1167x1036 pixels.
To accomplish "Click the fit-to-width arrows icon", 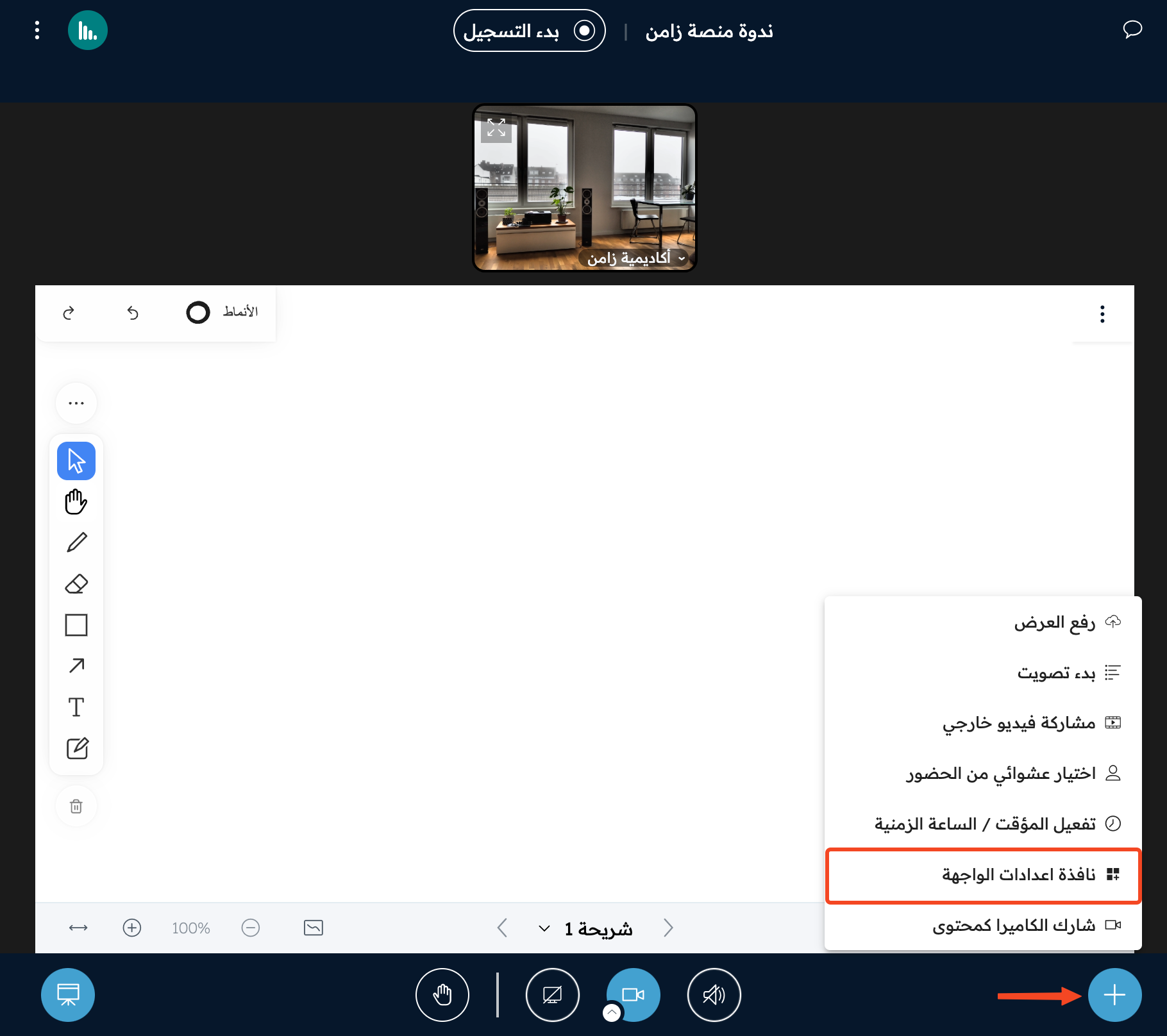I will (x=78, y=928).
